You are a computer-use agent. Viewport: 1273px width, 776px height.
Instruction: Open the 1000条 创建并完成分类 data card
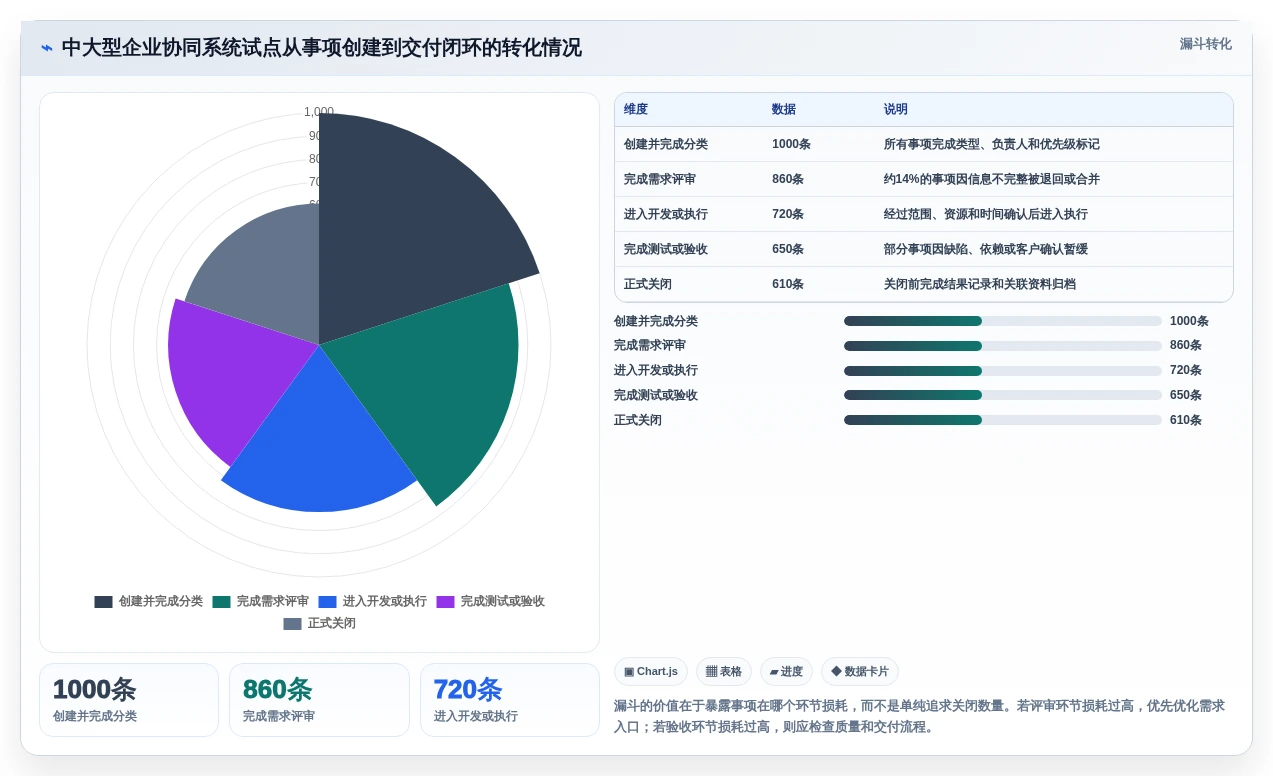(x=129, y=700)
